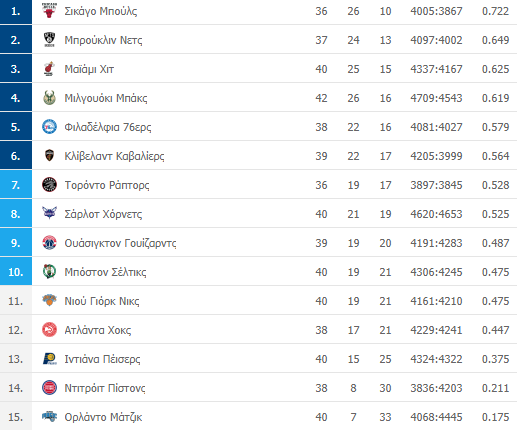Image resolution: width=517 pixels, height=430 pixels.
Task: Click the Milwaukee Bucks deer logo
Action: 49,97
